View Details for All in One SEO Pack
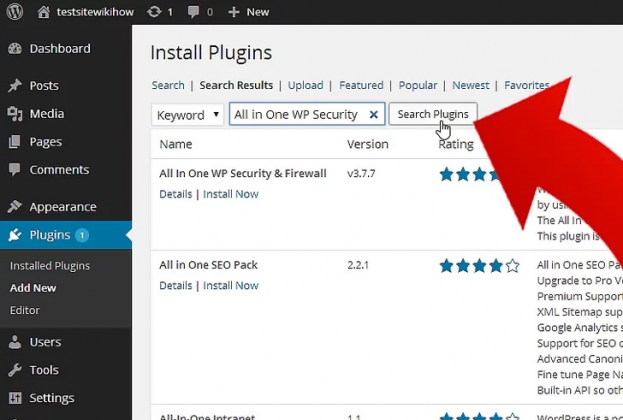623x420 pixels. tap(175, 286)
